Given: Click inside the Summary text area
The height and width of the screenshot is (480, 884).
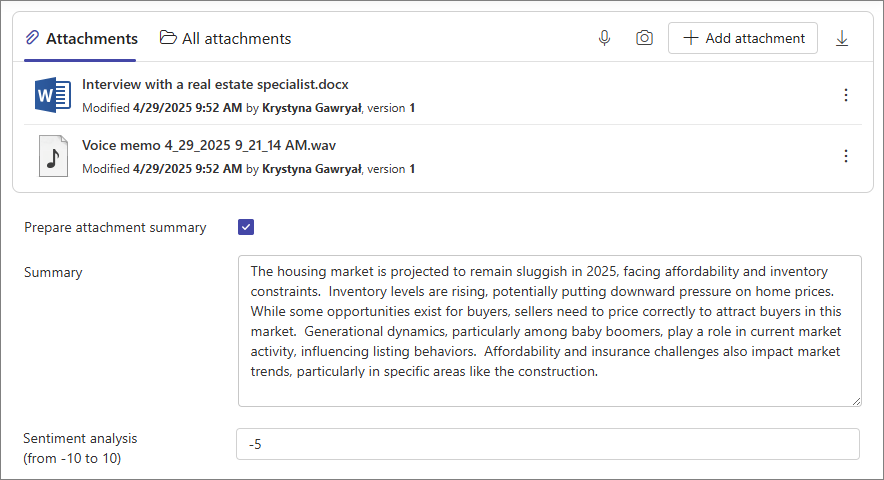Looking at the screenshot, I should click(550, 331).
